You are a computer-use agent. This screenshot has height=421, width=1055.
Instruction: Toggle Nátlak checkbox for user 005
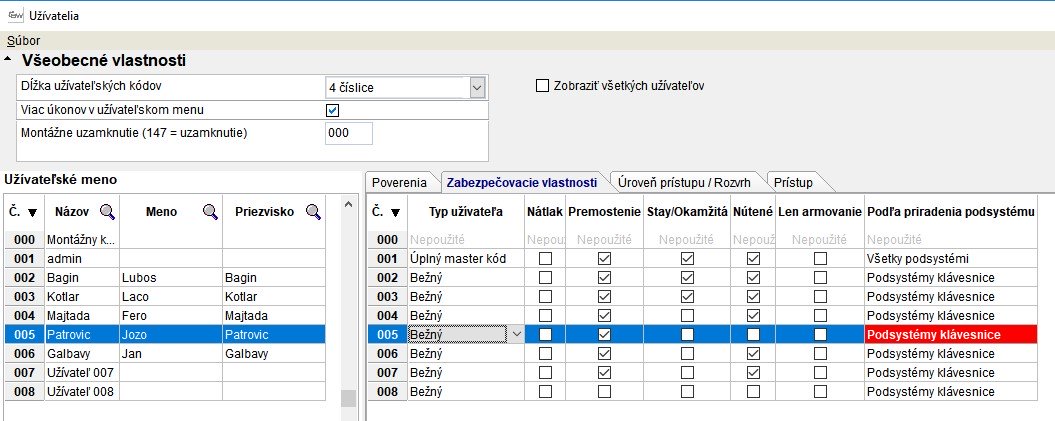545,335
